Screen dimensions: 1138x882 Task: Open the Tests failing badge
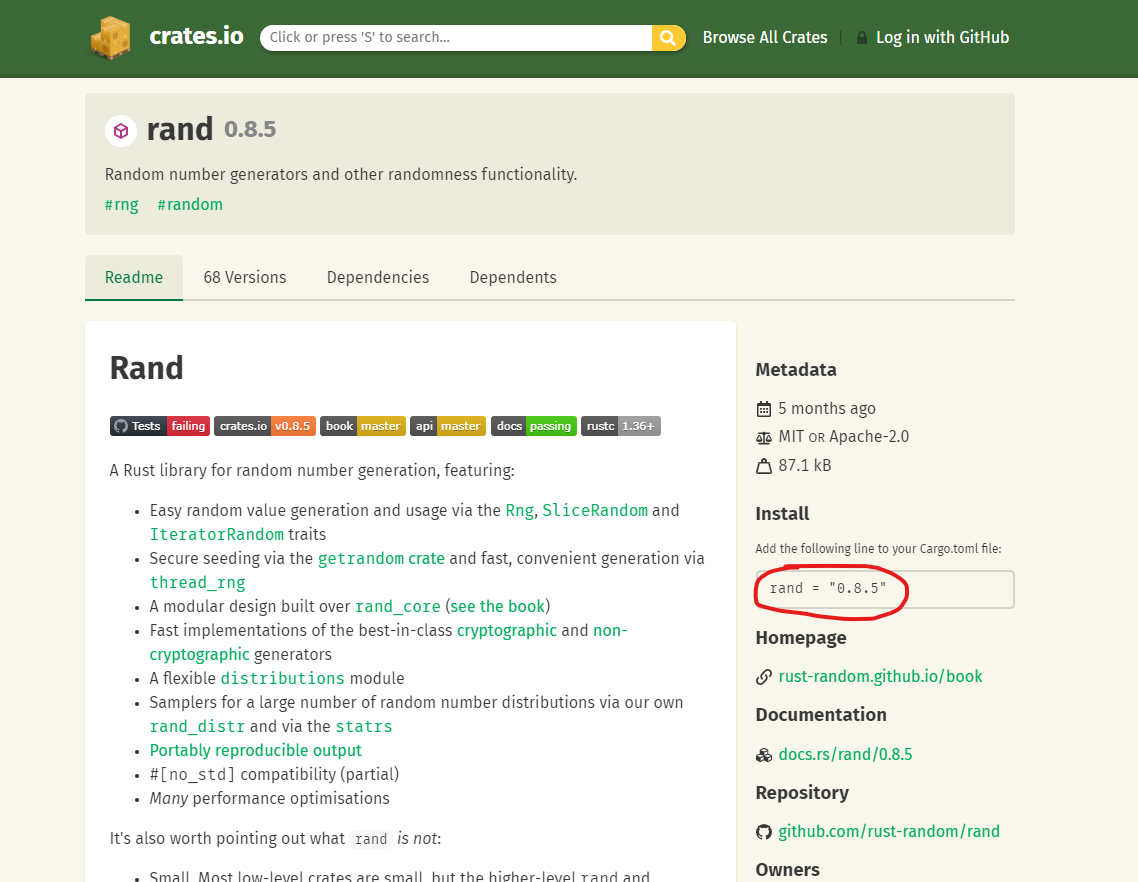[160, 426]
